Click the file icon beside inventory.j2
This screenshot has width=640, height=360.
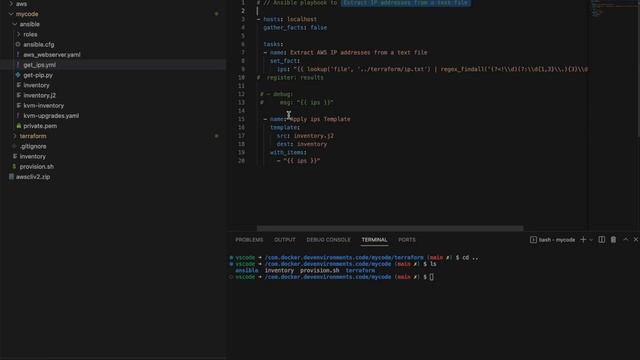(x=18, y=95)
